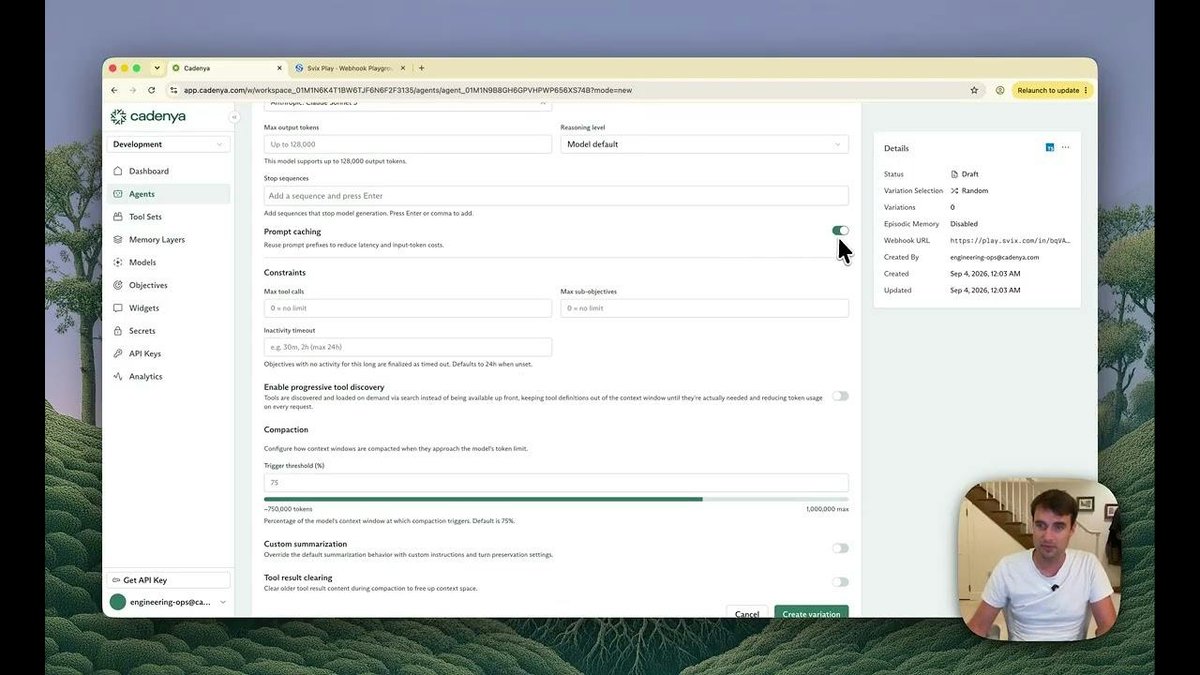Viewport: 1200px width, 675px height.
Task: Click engineering-ops@cadenya.com in Details panel
Action: tap(994, 257)
